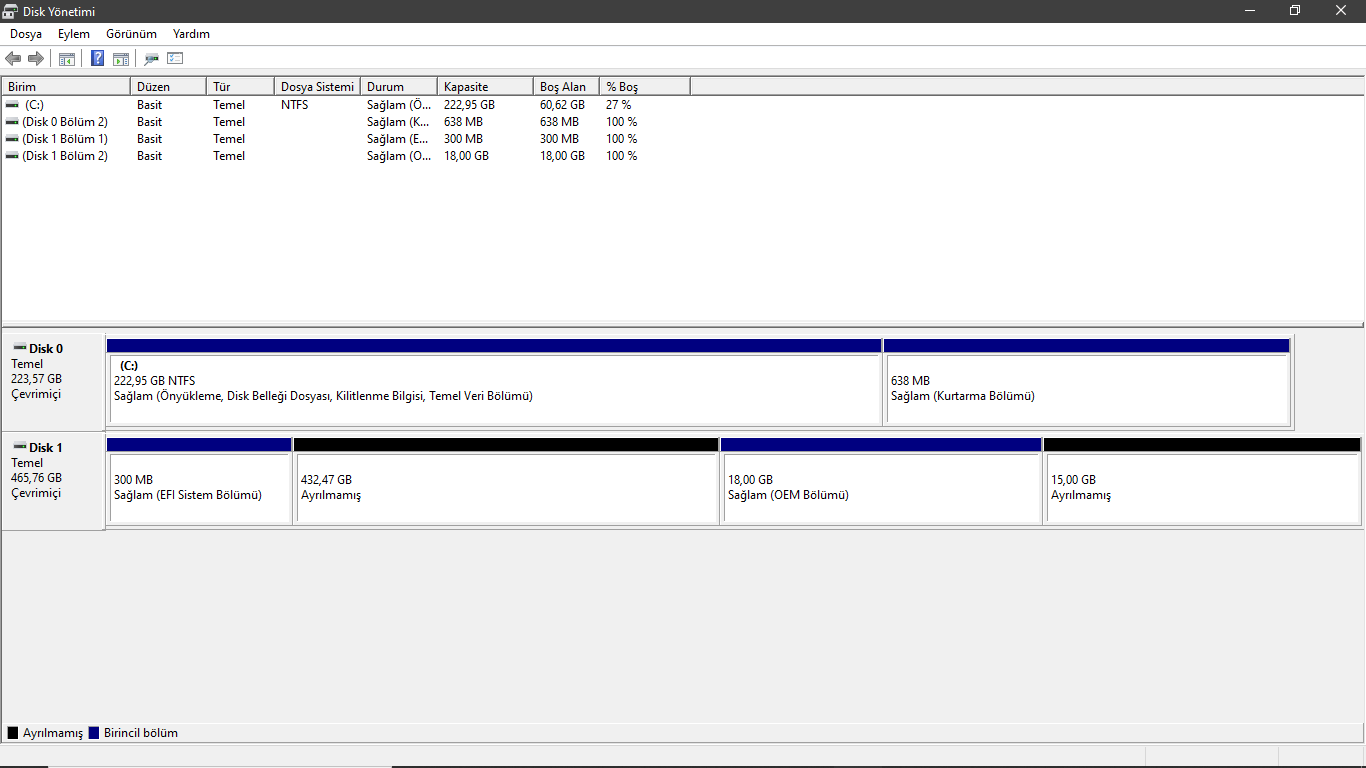
Task: Select the (Disk 1 Bölüm 1) volume row
Action: 346,138
